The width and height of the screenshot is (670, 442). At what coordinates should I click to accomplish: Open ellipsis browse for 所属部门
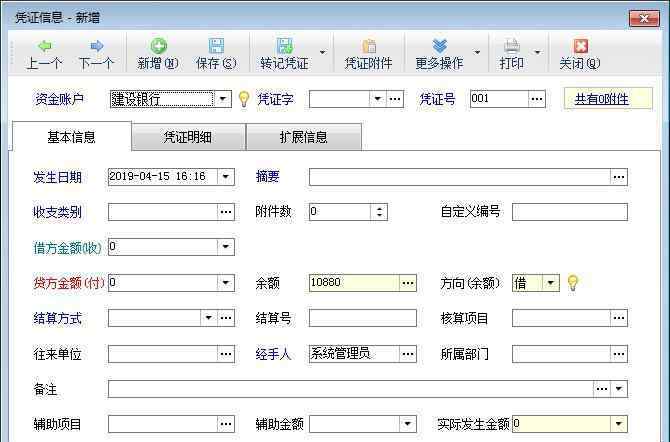[x=619, y=354]
